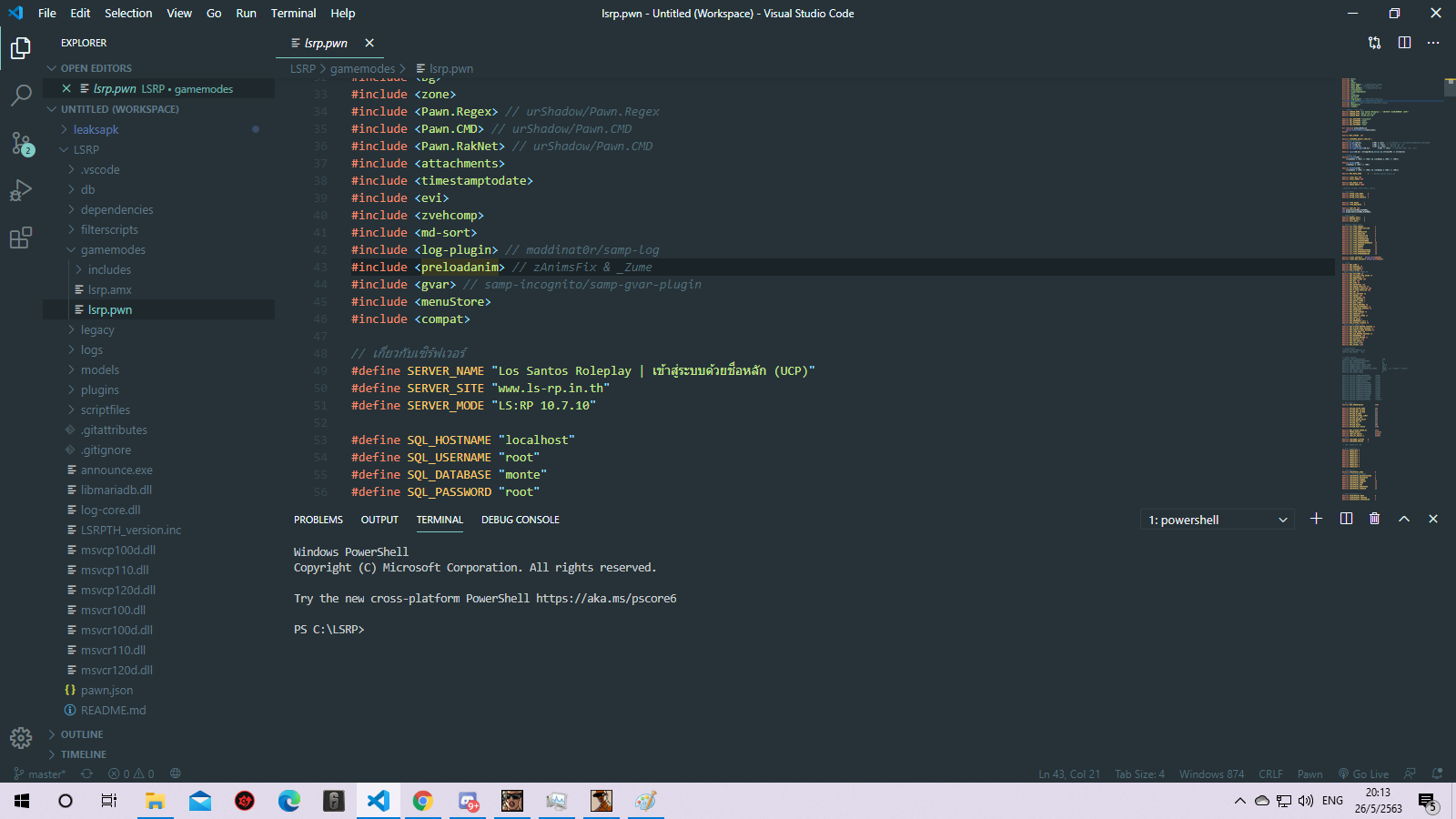Open File Explorer from the taskbar
Screen dimensions: 1456x819
[155, 801]
